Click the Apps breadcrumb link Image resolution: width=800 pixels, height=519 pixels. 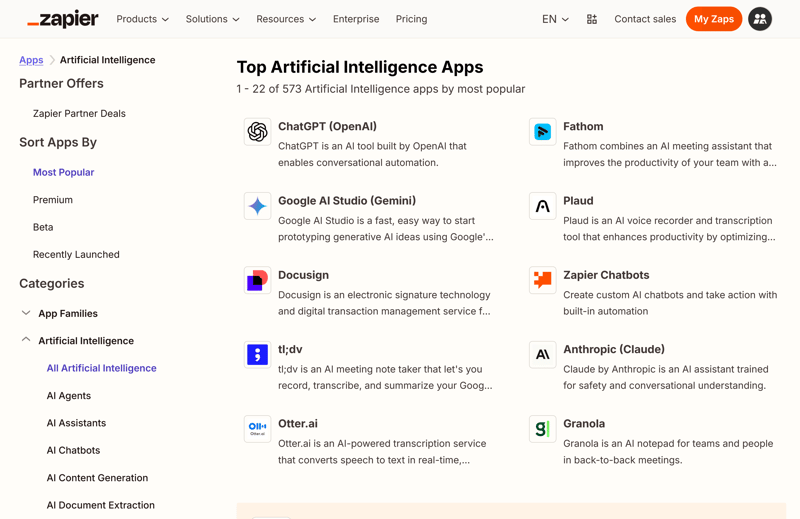pyautogui.click(x=31, y=60)
